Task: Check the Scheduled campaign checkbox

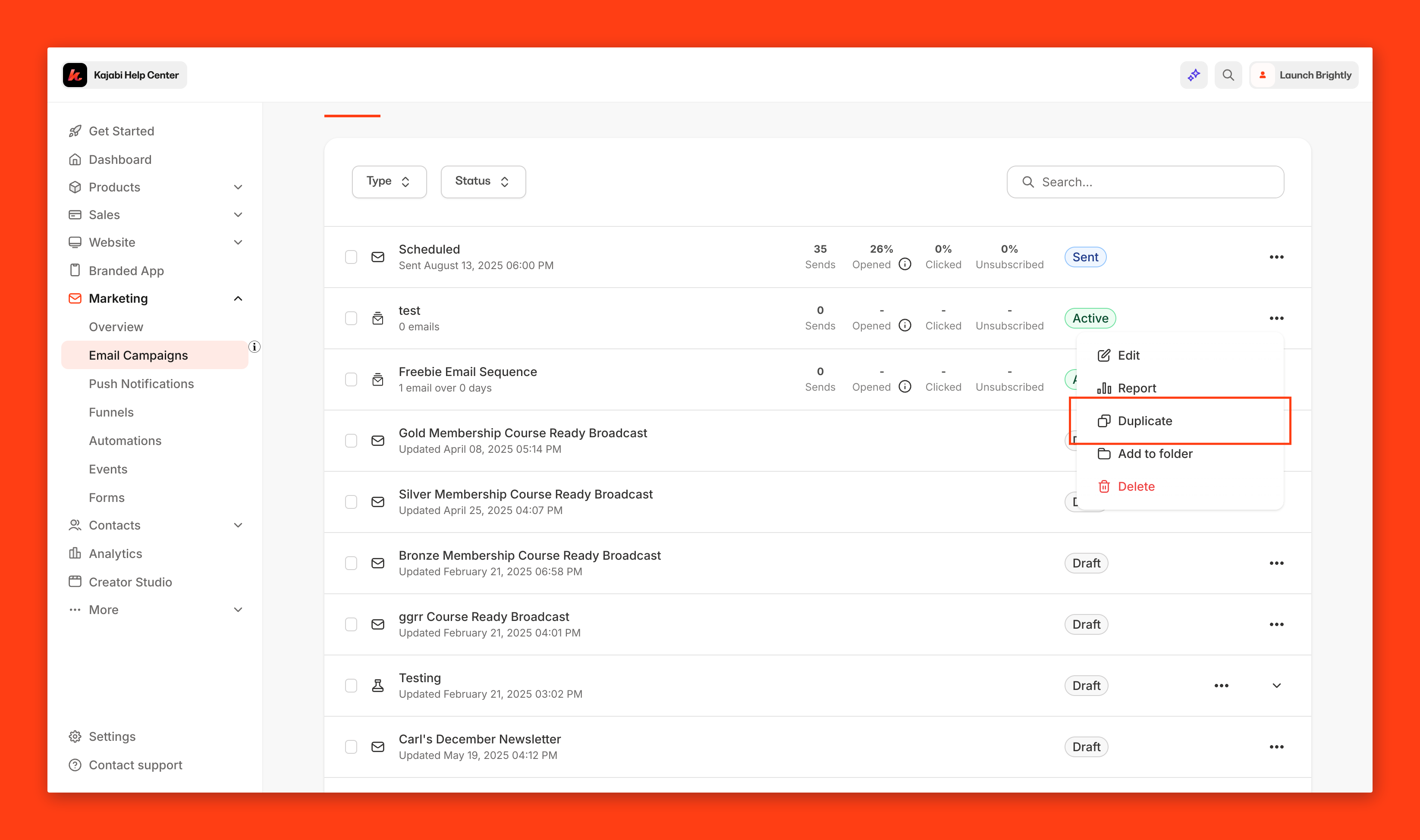Action: tap(351, 257)
